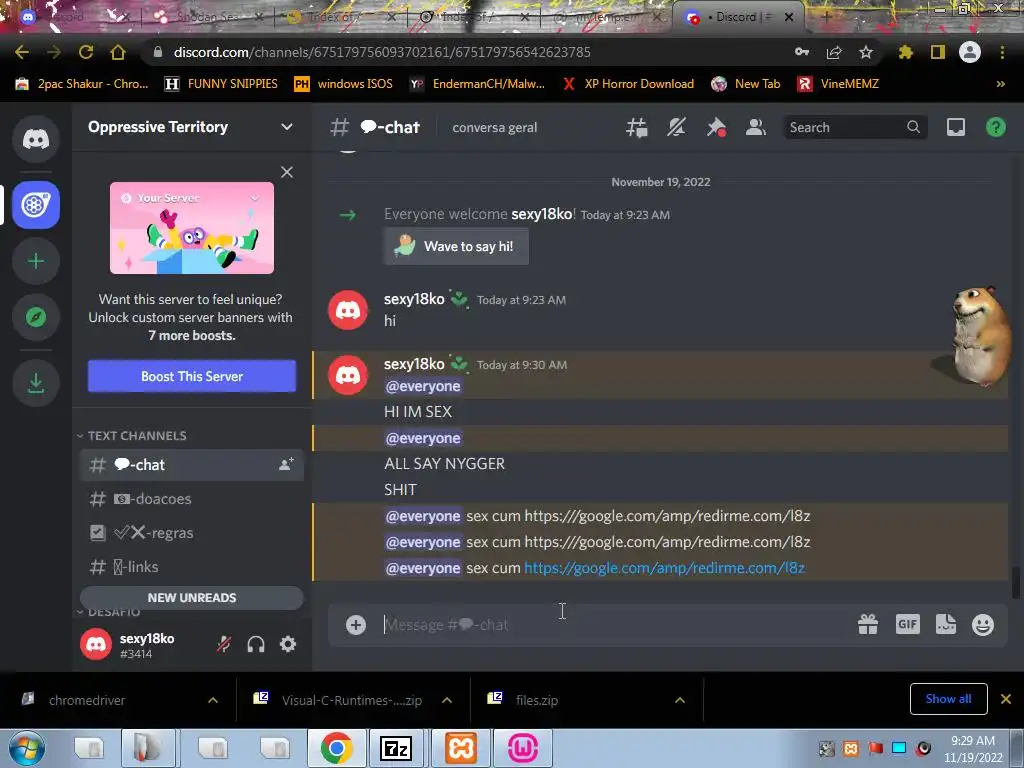Open the doacoes channel

(x=192, y=499)
